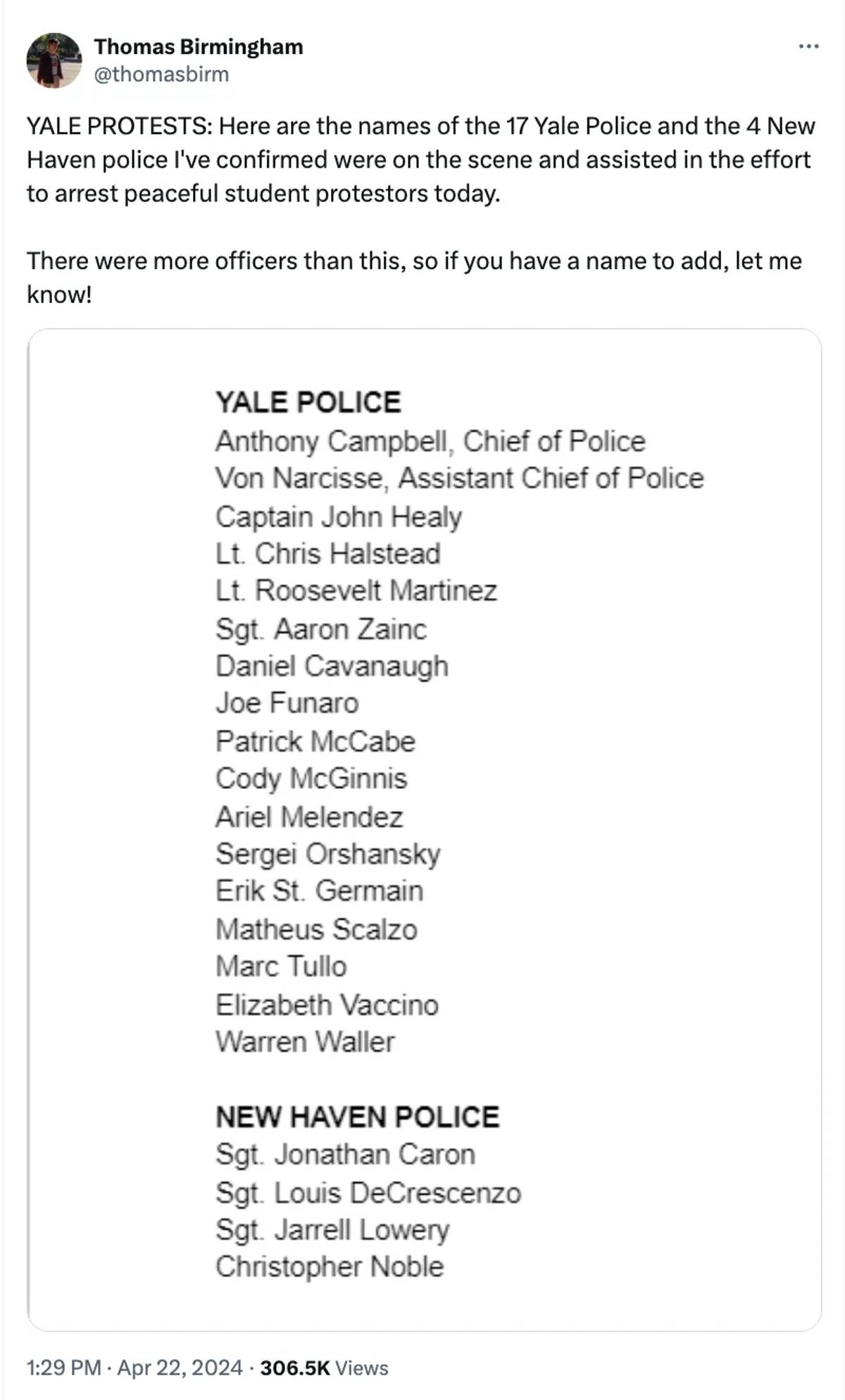Click the Sergei Orshansky name
This screenshot has height=1400, width=845.
pyautogui.click(x=328, y=854)
